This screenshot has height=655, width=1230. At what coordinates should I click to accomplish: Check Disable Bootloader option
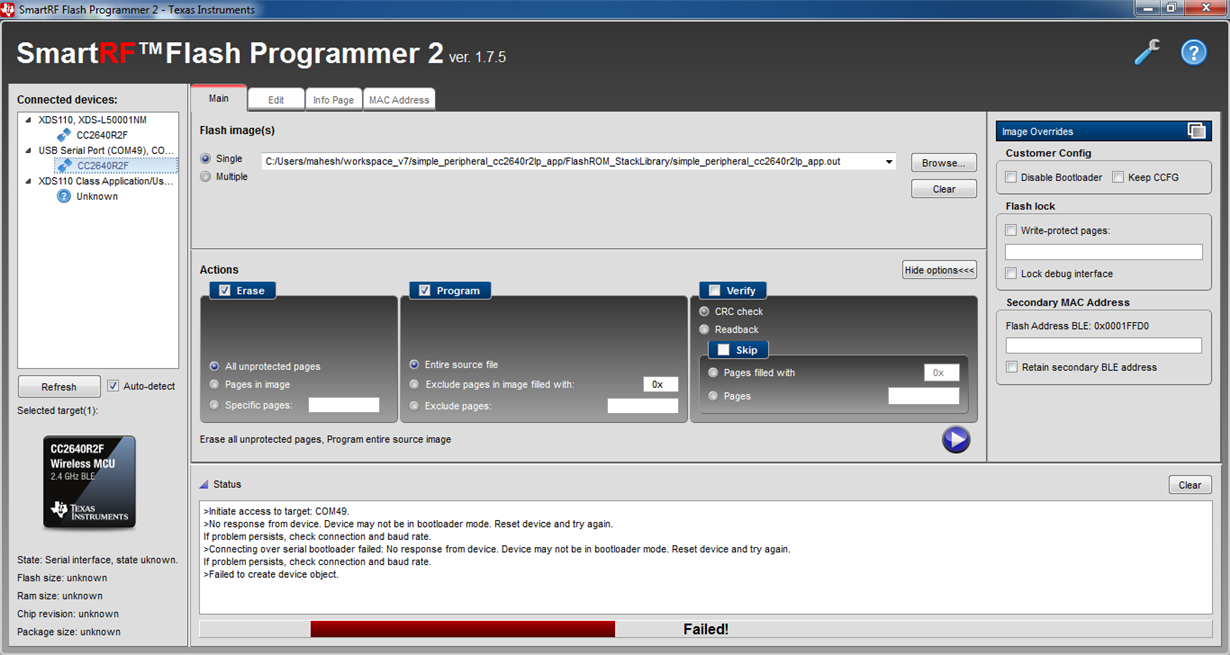[1011, 177]
